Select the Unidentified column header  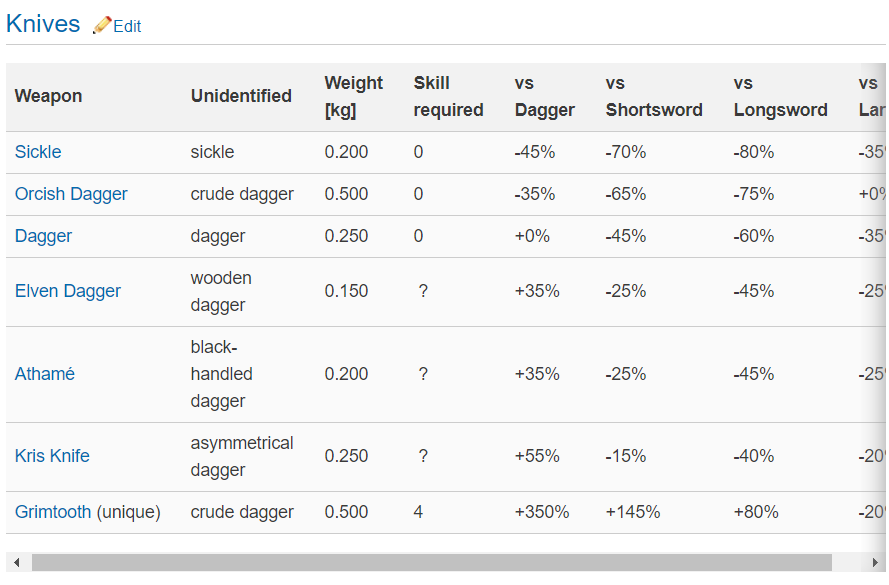coord(241,96)
